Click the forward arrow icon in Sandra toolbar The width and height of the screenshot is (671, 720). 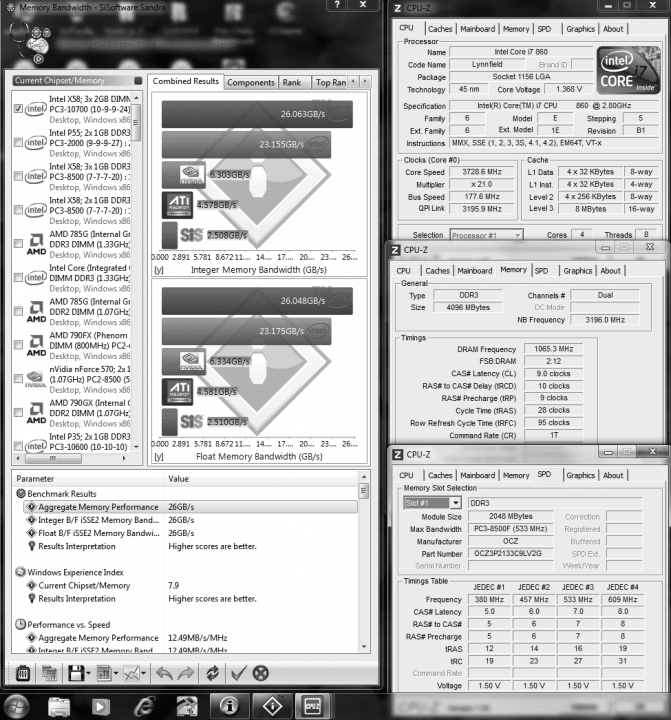[186, 674]
